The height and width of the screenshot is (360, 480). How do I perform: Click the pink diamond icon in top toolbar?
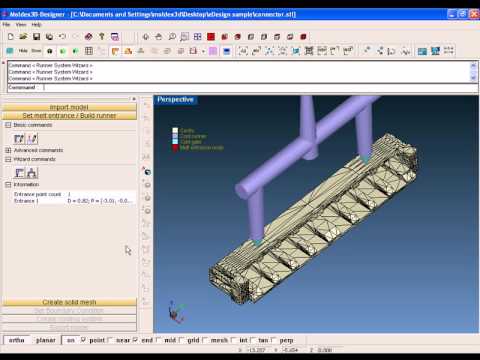point(88,37)
